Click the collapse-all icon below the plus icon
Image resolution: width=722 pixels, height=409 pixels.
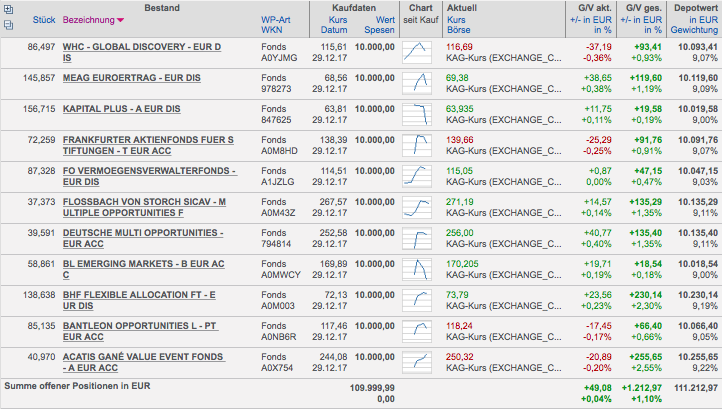pos(8,25)
